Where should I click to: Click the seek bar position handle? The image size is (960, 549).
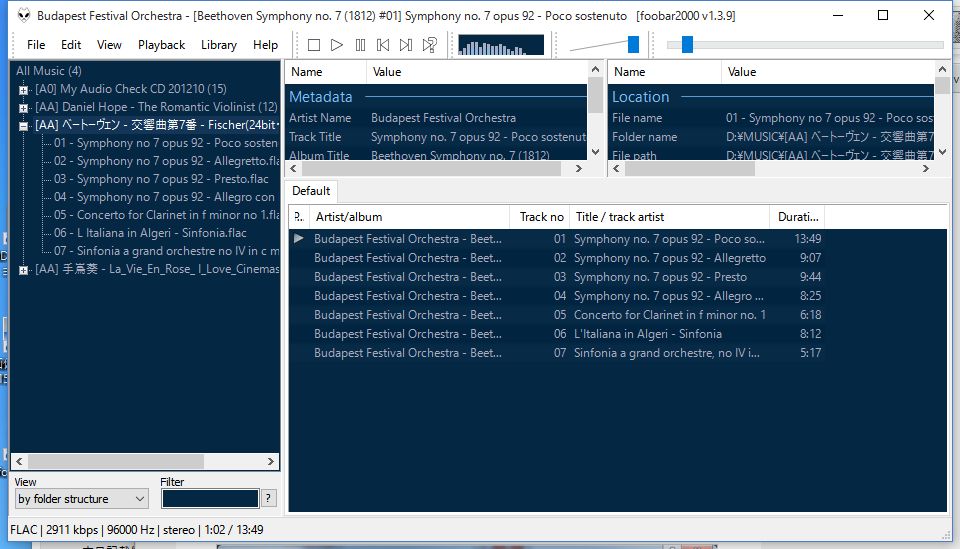point(687,44)
